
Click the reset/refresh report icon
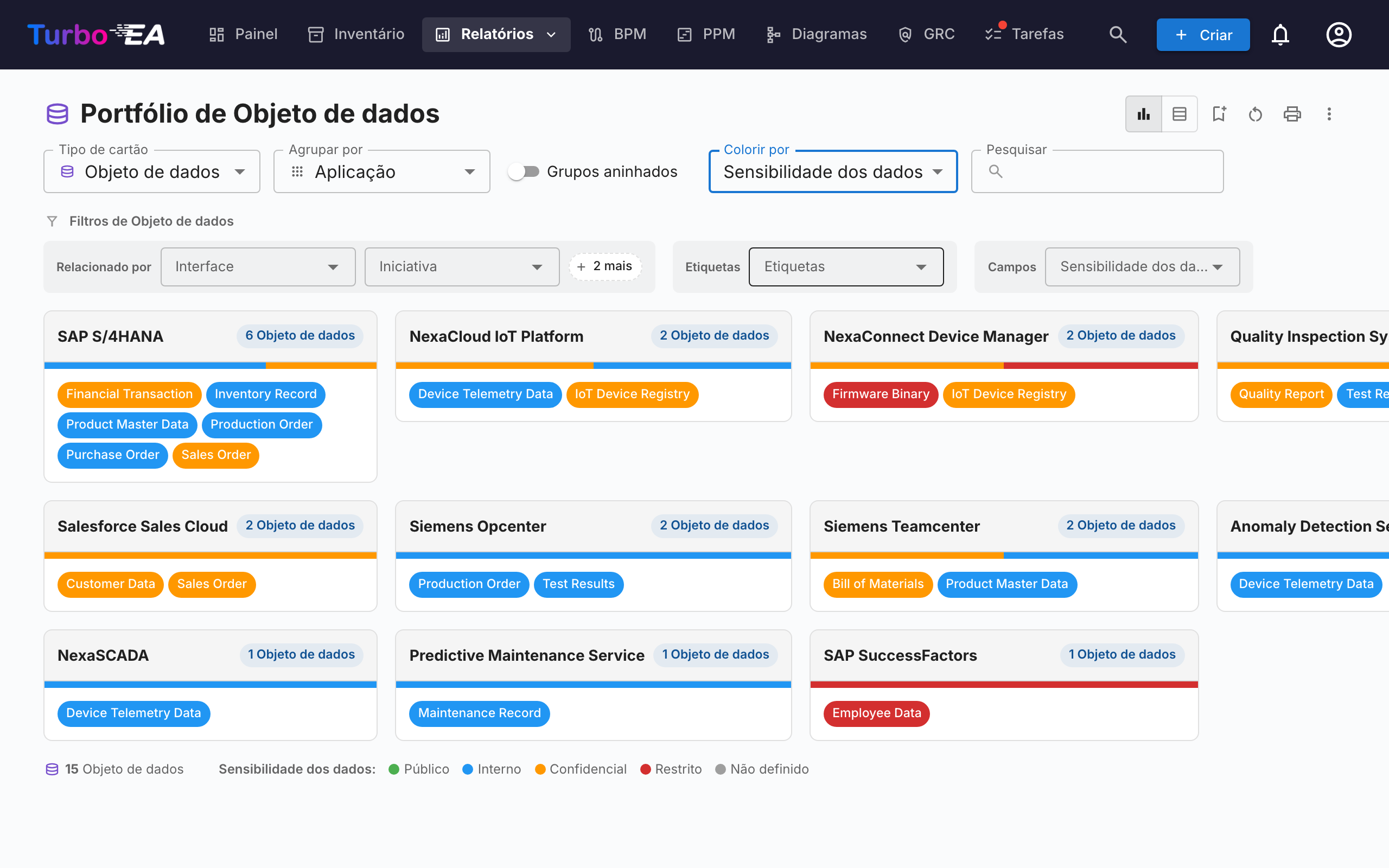click(x=1256, y=114)
